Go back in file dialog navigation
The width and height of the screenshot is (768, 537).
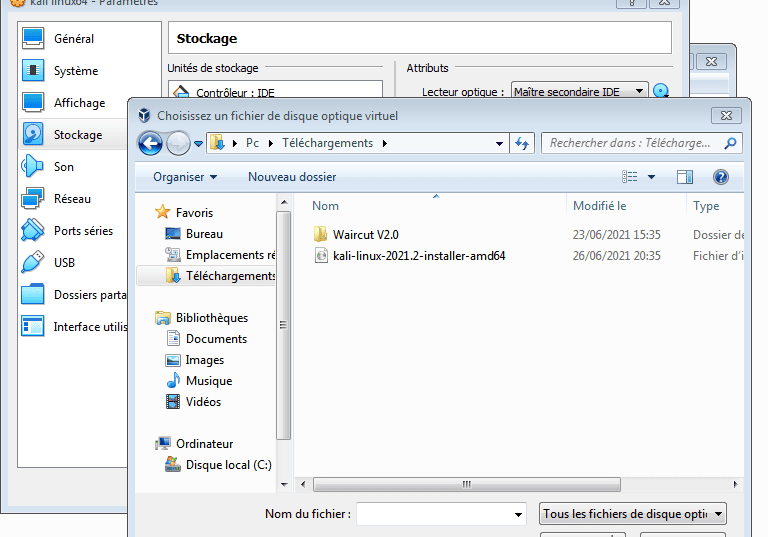[x=150, y=144]
